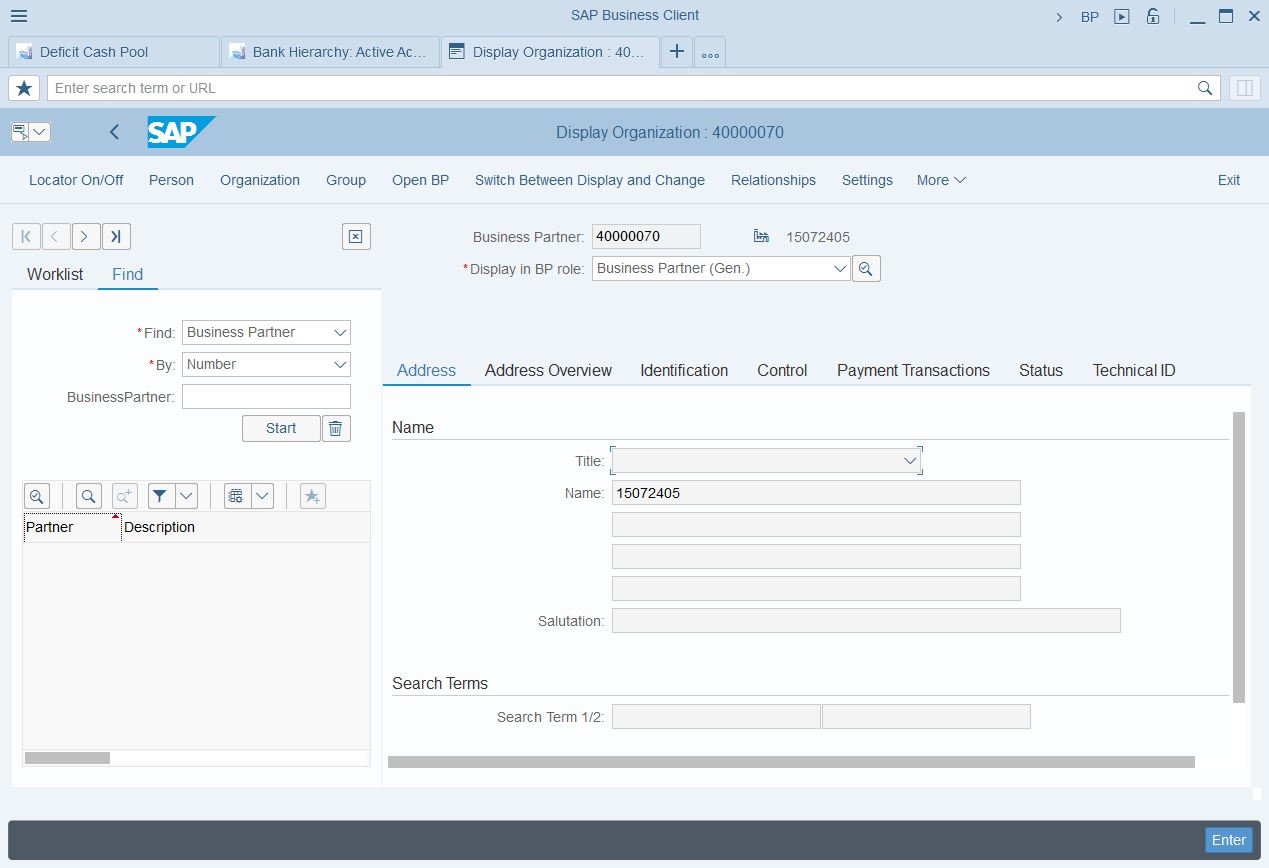Add current page to favorites star
Viewport: 1269px width, 868px height.
(24, 88)
